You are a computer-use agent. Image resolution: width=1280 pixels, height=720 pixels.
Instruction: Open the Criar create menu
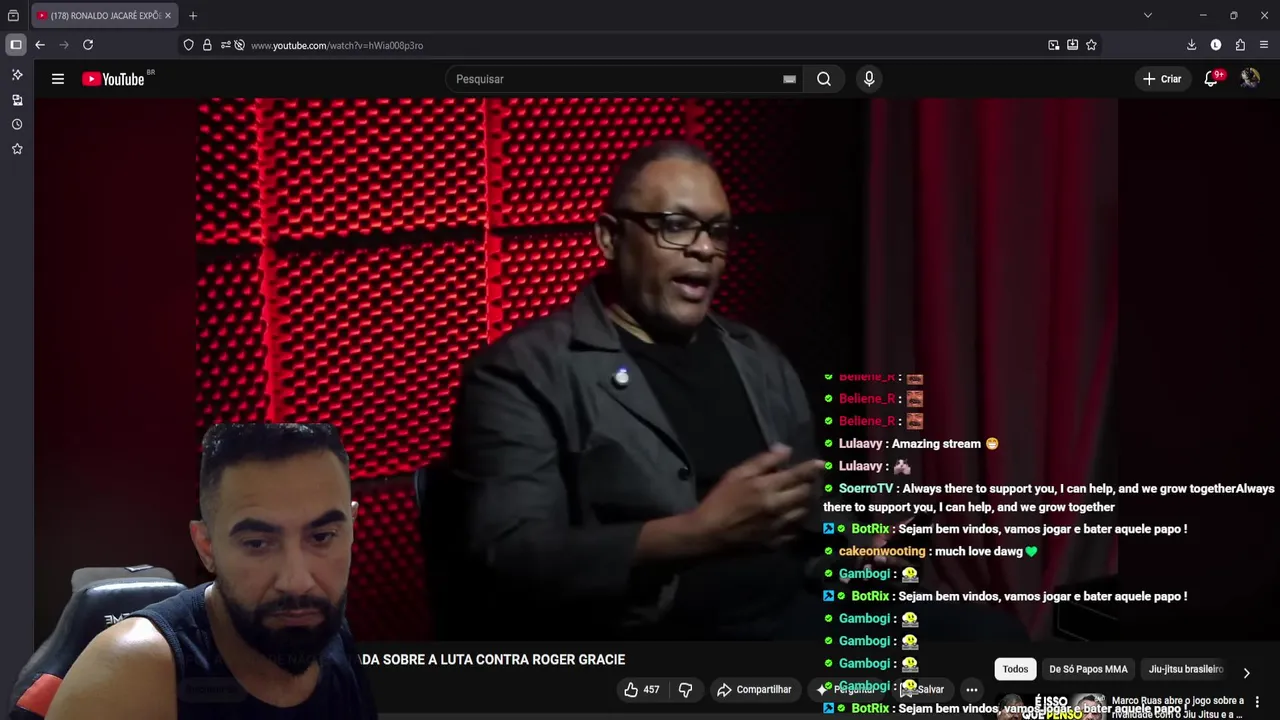click(1162, 79)
